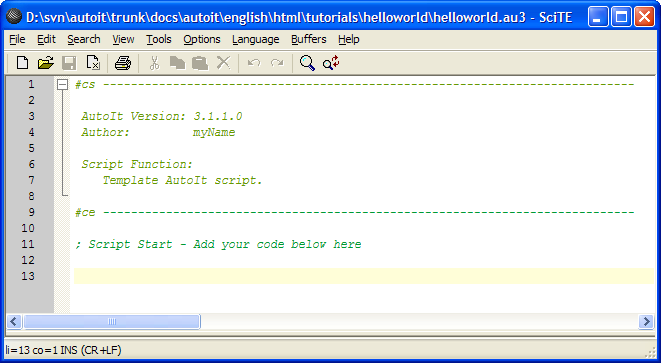The image size is (661, 363).
Task: Click the Delete X toolbar icon
Action: [x=223, y=63]
